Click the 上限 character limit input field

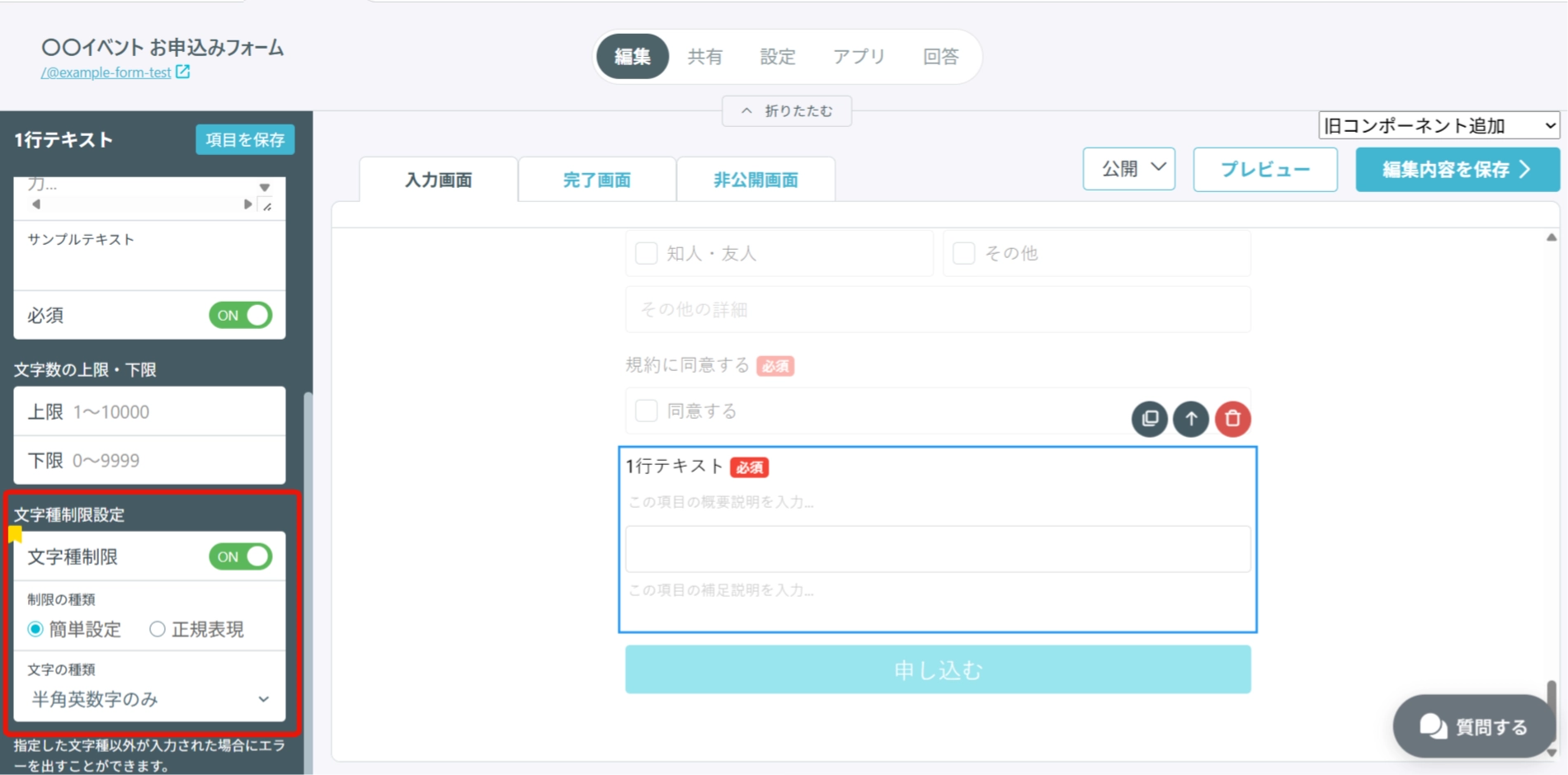[x=150, y=411]
